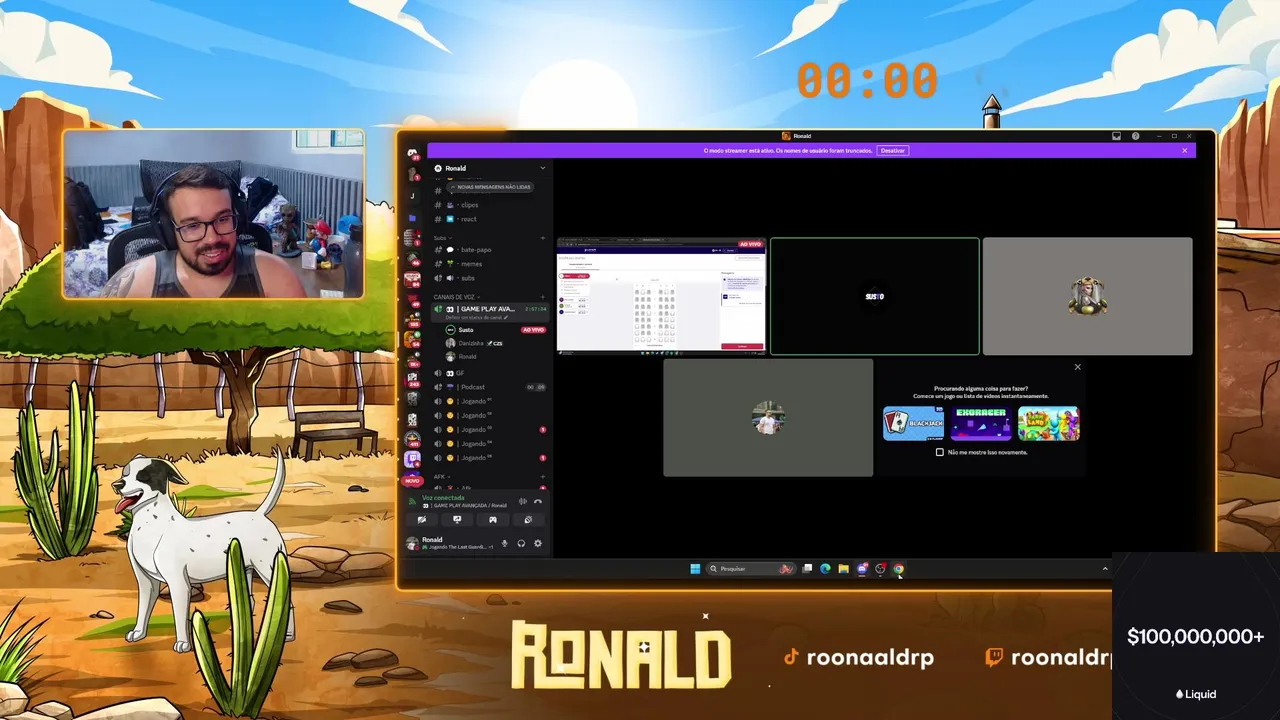The width and height of the screenshot is (1280, 720).
Task: Launch the Exoracer activity
Action: coord(981,423)
